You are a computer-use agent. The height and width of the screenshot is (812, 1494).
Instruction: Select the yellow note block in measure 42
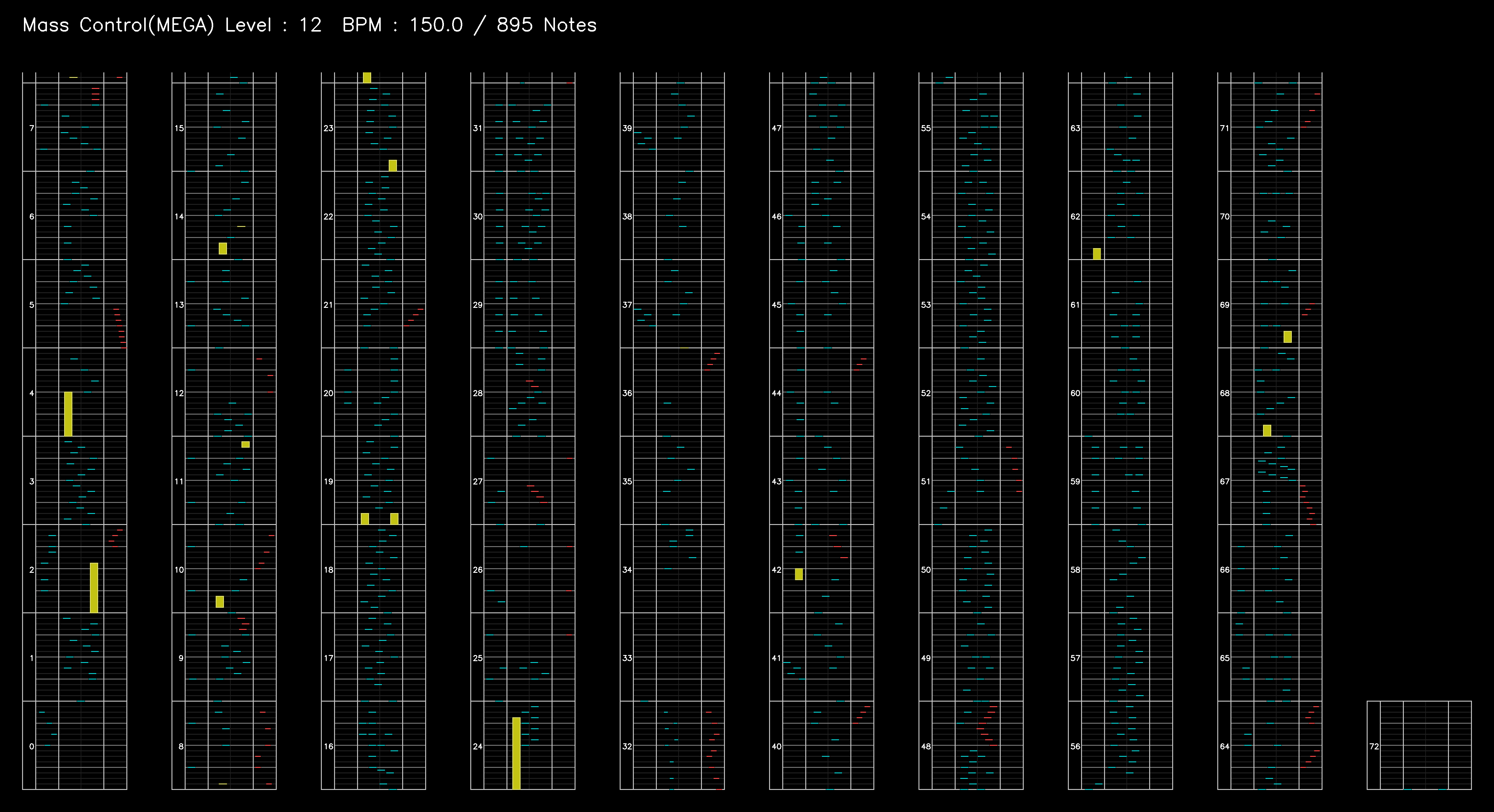[799, 574]
